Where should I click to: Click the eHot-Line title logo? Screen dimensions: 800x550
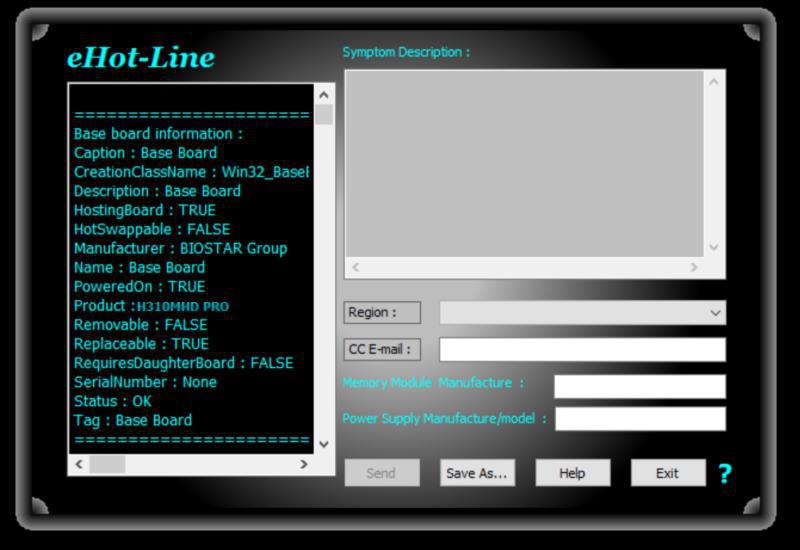coord(141,57)
